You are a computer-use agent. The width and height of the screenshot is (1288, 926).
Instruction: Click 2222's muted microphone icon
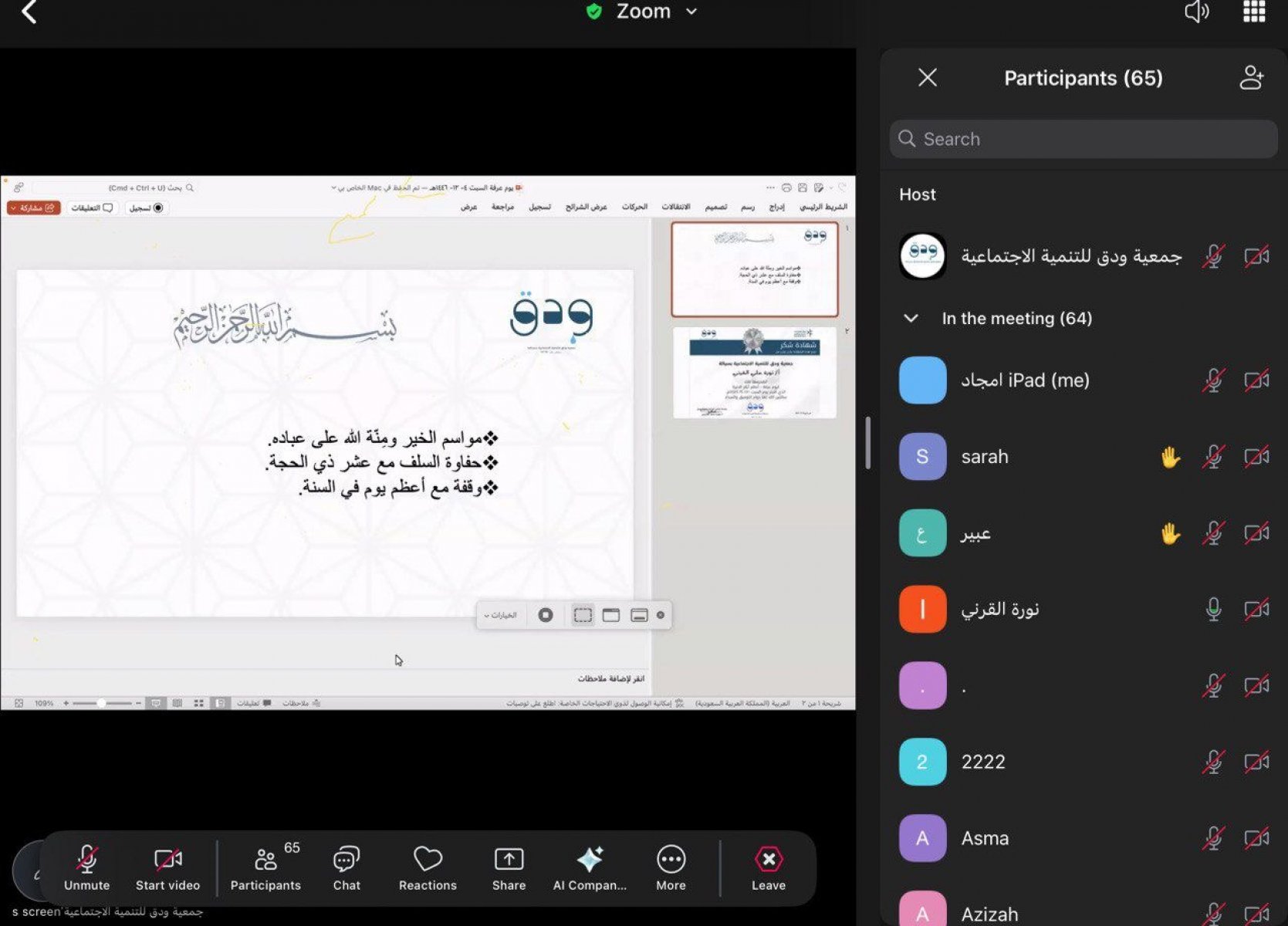1213,762
